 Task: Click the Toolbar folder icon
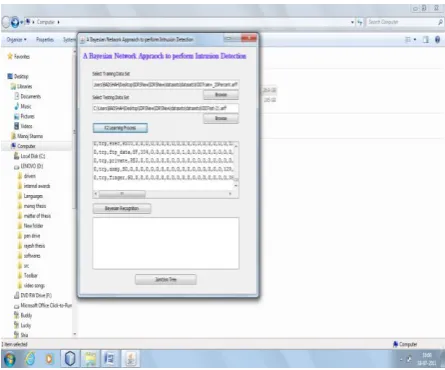click(x=20, y=276)
